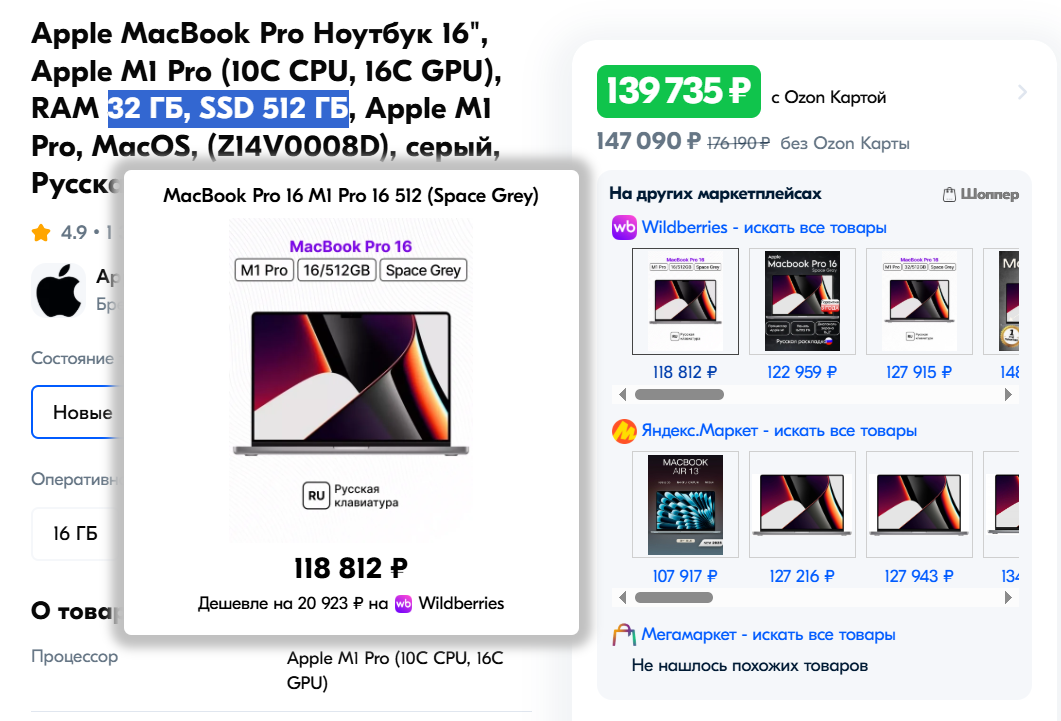
Task: Click left arrow of Yandex Market carousel
Action: point(623,597)
